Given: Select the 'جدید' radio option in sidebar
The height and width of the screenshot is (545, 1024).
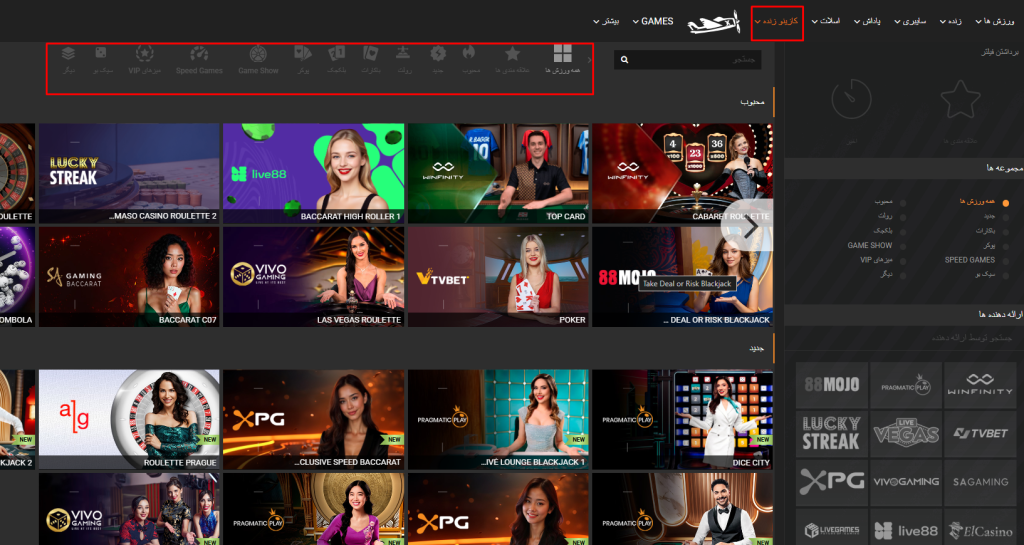Looking at the screenshot, I should tap(1005, 217).
